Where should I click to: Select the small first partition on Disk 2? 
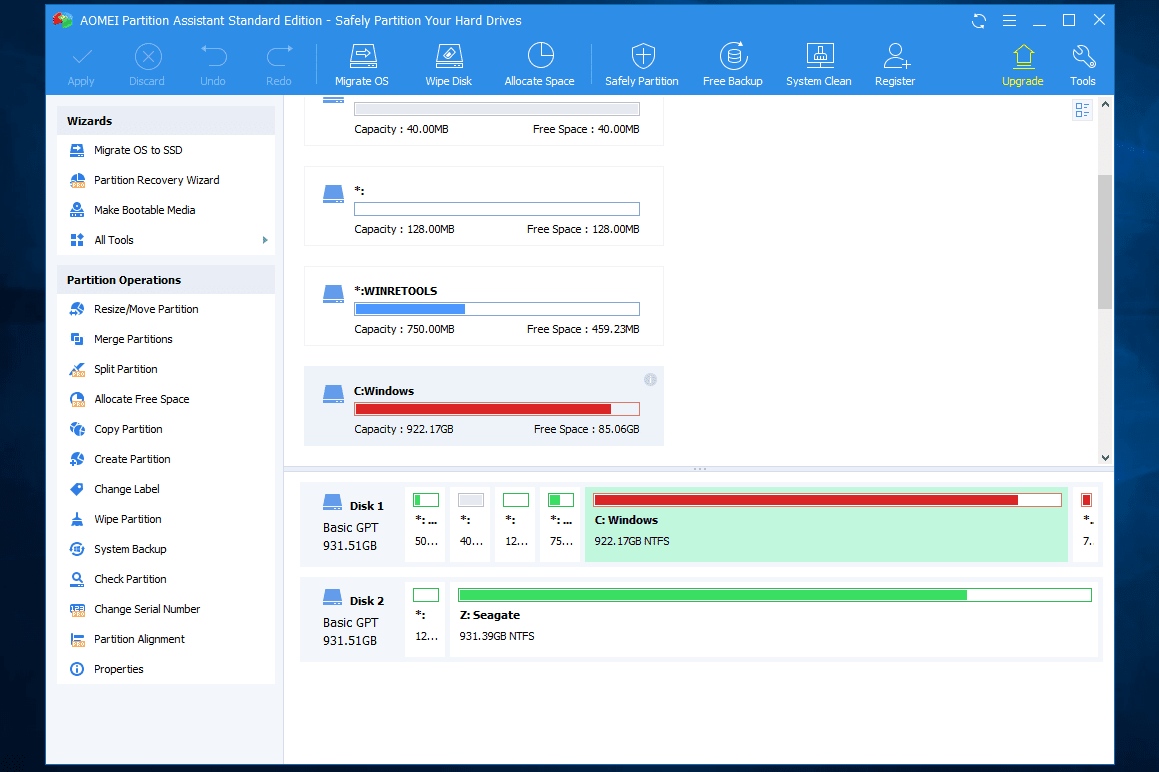[x=426, y=619]
